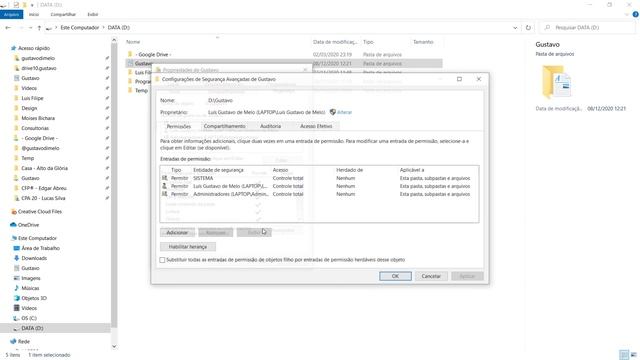The height and width of the screenshot is (360, 640).
Task: Select Luis Gustavo de Melo permission entry
Action: (x=319, y=186)
